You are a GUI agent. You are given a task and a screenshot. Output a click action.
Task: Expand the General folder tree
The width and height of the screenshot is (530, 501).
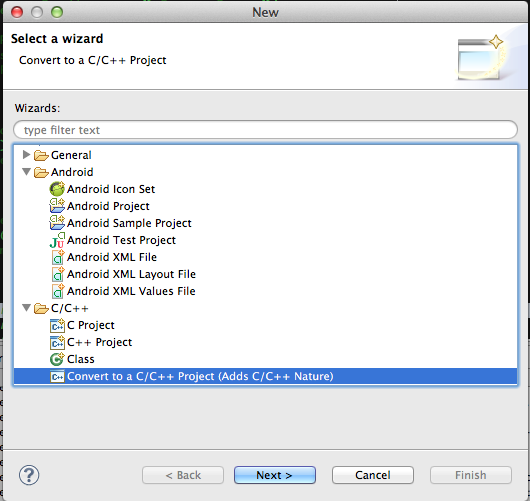[26, 154]
